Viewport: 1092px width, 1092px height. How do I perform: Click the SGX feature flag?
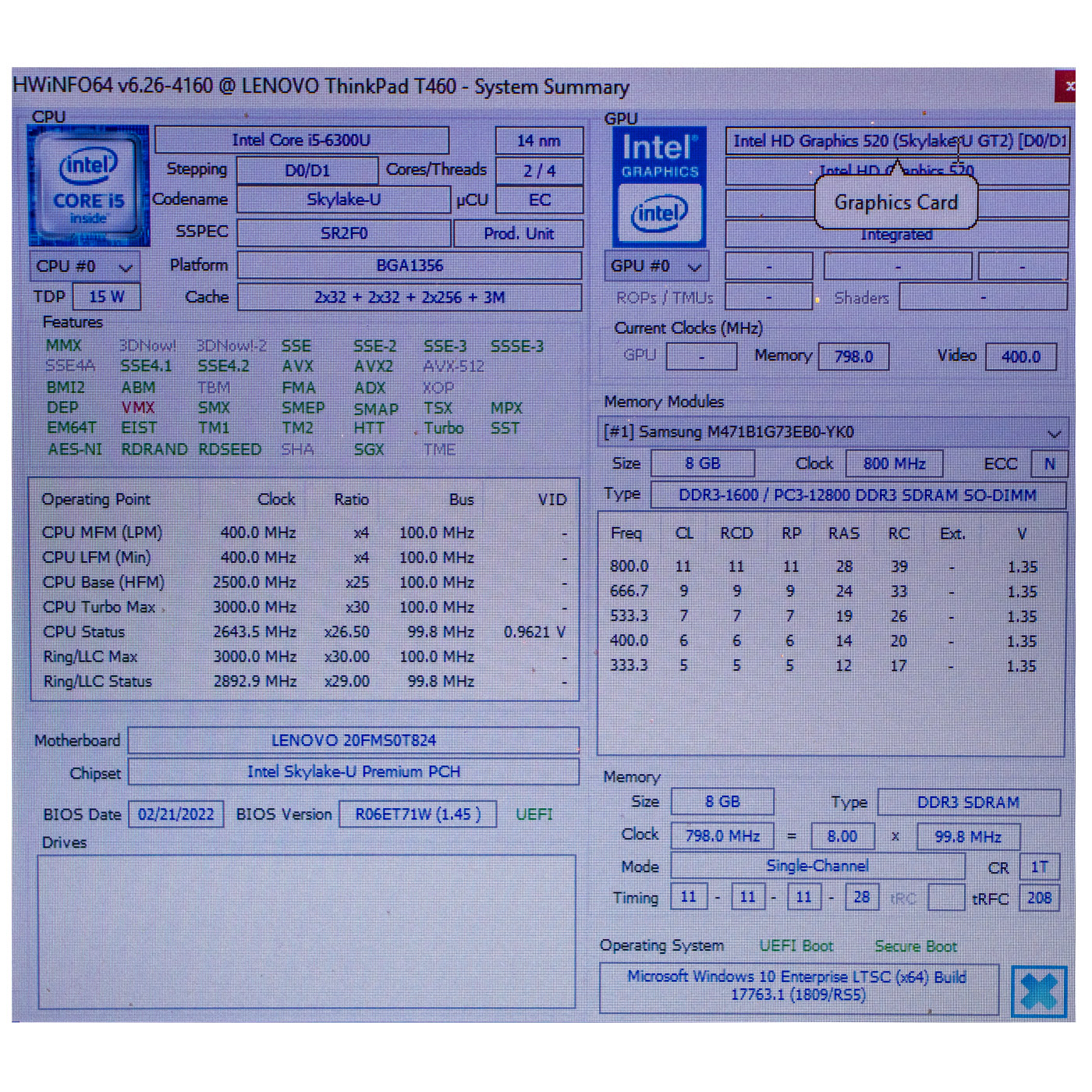coord(369,449)
